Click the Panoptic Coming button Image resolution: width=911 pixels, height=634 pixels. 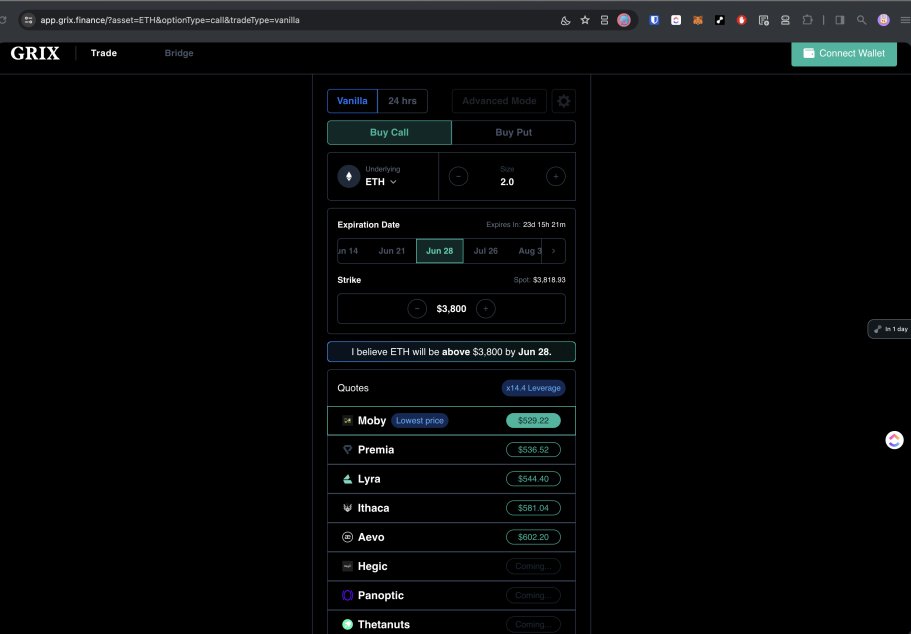533,595
